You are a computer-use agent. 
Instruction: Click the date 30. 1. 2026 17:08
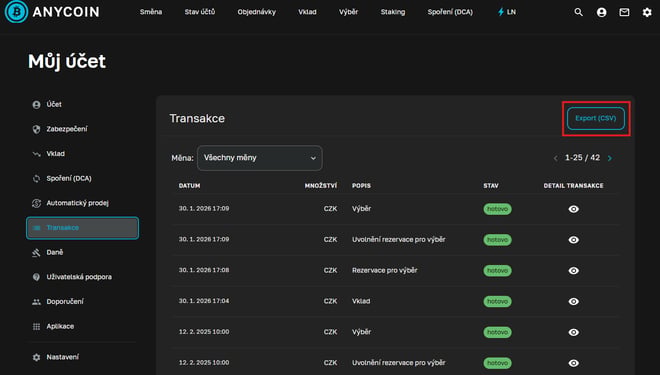(204, 270)
